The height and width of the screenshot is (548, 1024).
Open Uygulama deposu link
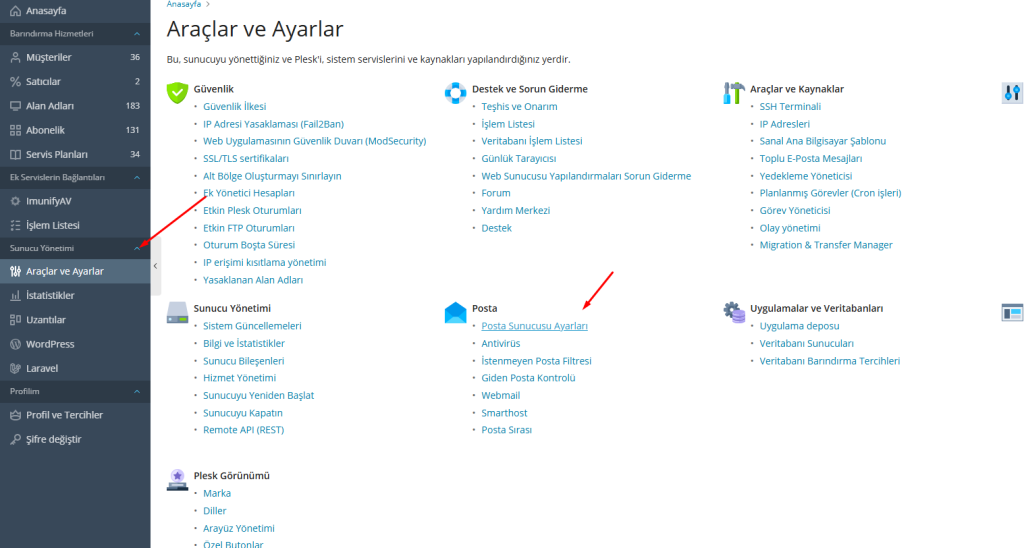pos(799,326)
